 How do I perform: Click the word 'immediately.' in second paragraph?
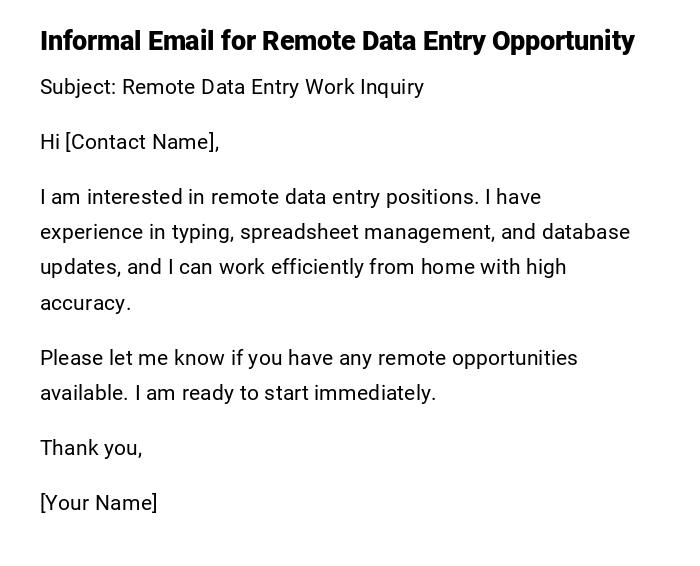tap(375, 393)
